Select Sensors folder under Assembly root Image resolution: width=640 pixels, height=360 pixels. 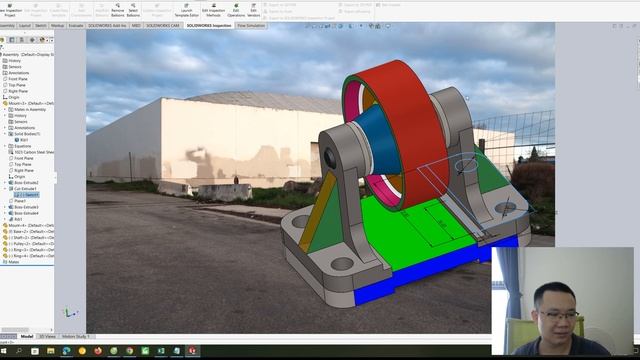pos(12,67)
